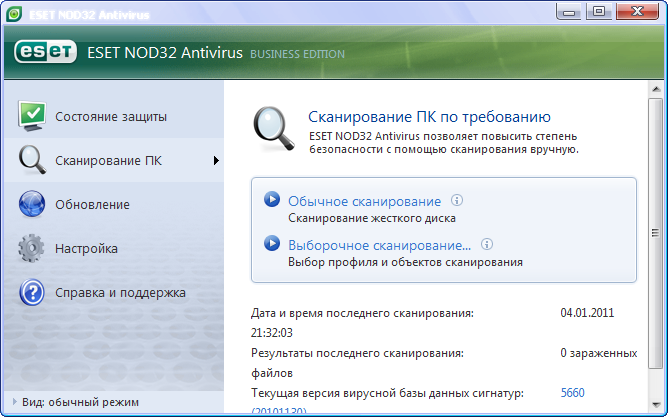Click the info icon next to Обычное сканирование
The width and height of the screenshot is (668, 417).
pos(457,200)
